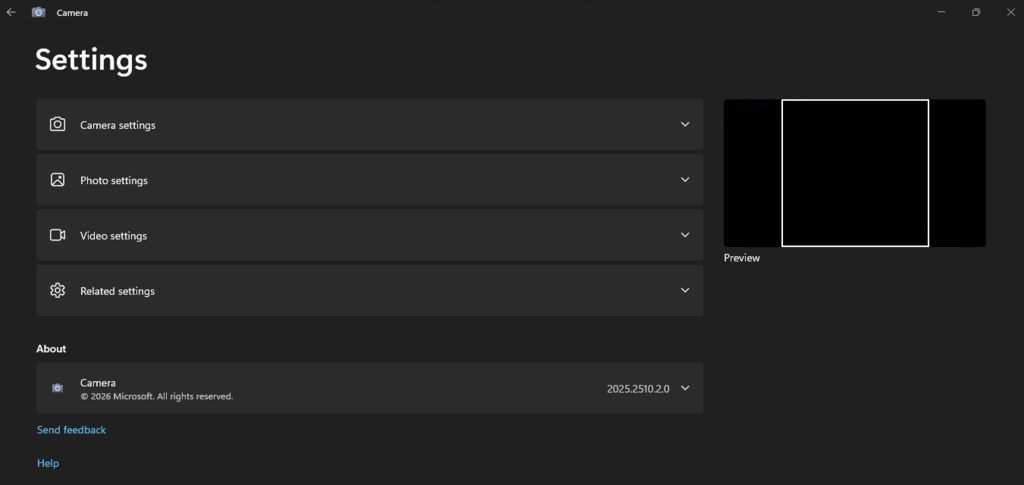Expand the Camera settings chevron
The height and width of the screenshot is (485, 1024).
click(x=685, y=125)
